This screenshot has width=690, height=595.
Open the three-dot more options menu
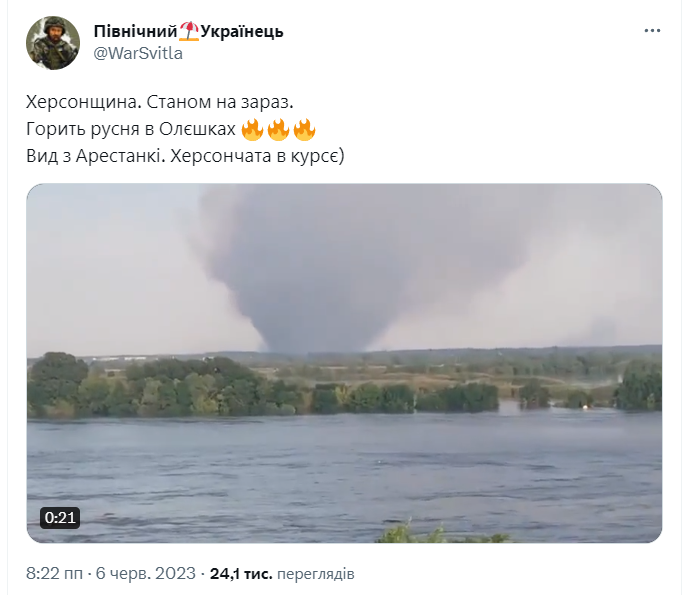652,31
